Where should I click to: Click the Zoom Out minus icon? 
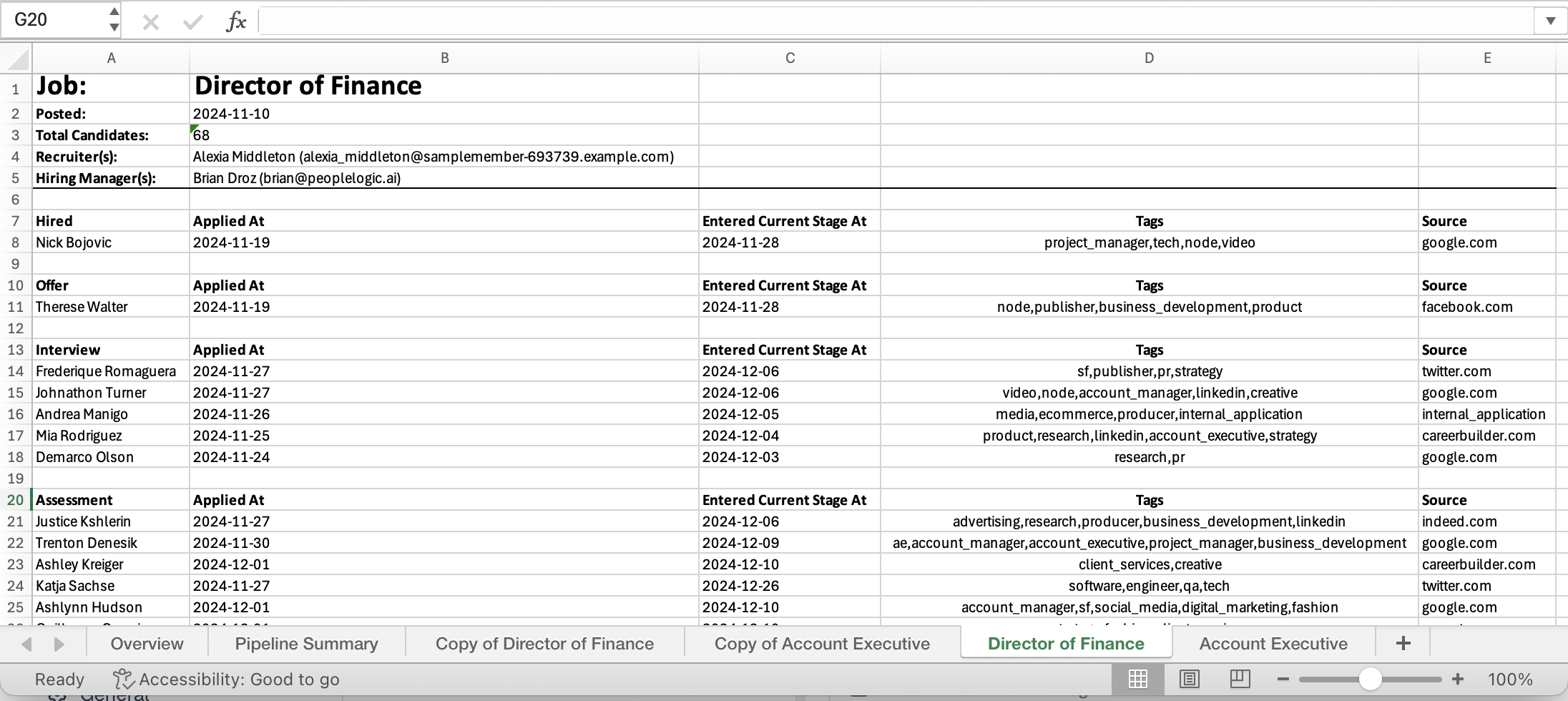(x=1283, y=679)
